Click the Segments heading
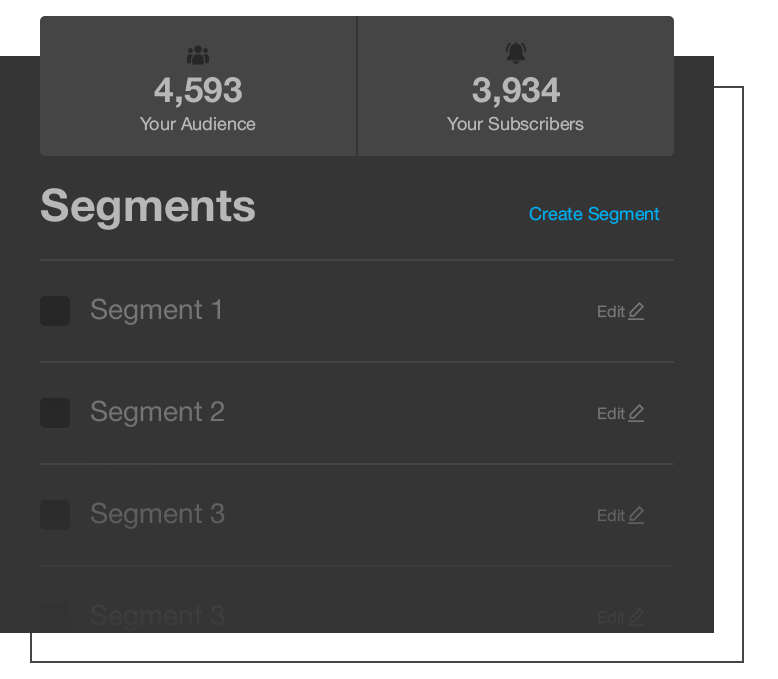The height and width of the screenshot is (679, 778). point(148,207)
